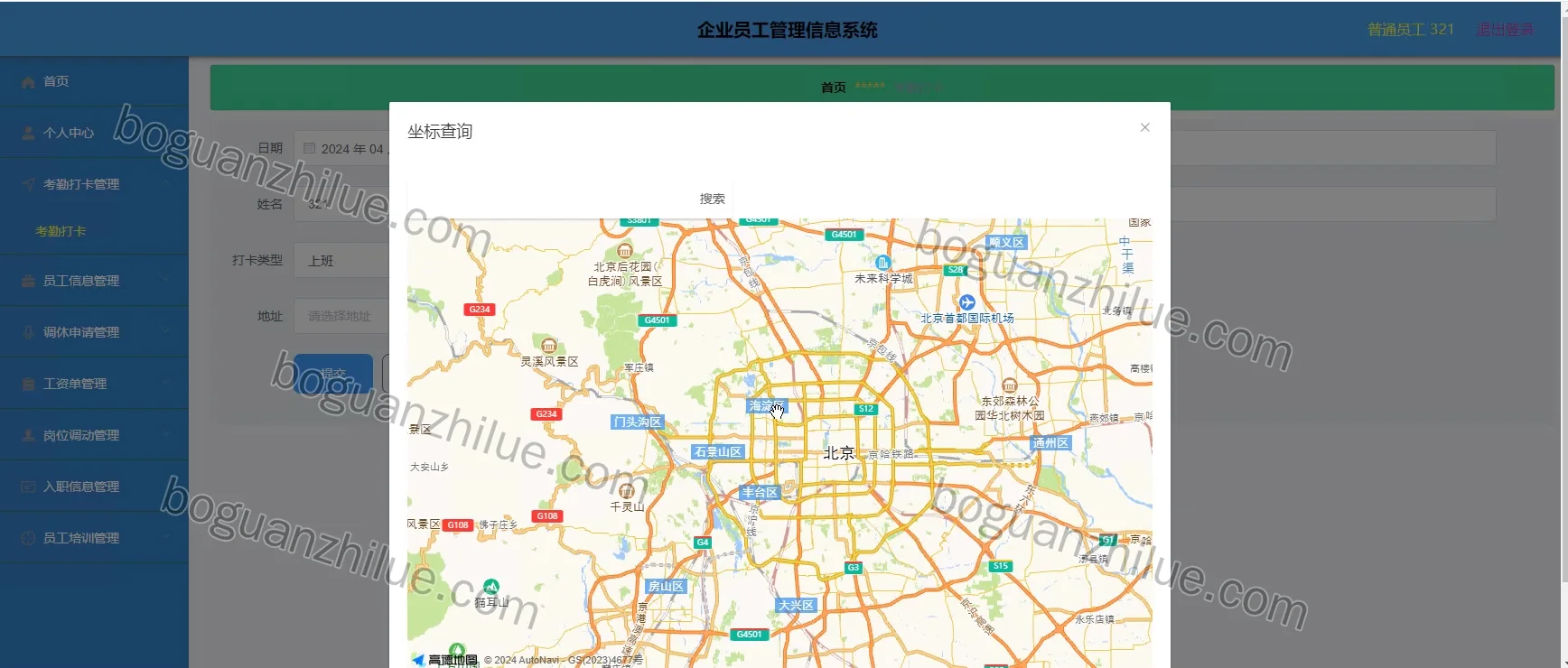Click the icon beside 调休申请管理

28,332
